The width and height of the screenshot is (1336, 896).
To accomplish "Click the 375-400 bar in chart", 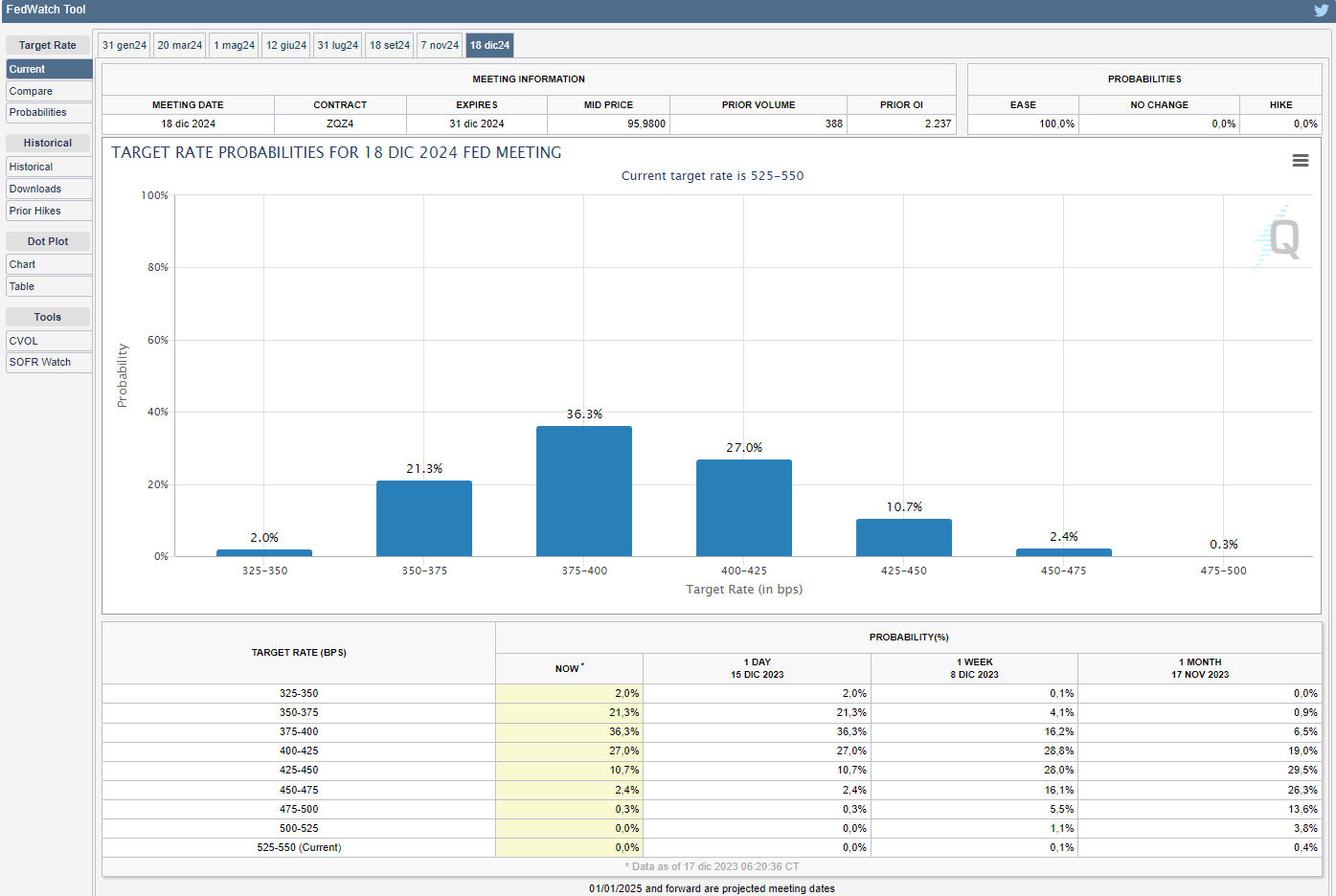I will click(x=584, y=491).
